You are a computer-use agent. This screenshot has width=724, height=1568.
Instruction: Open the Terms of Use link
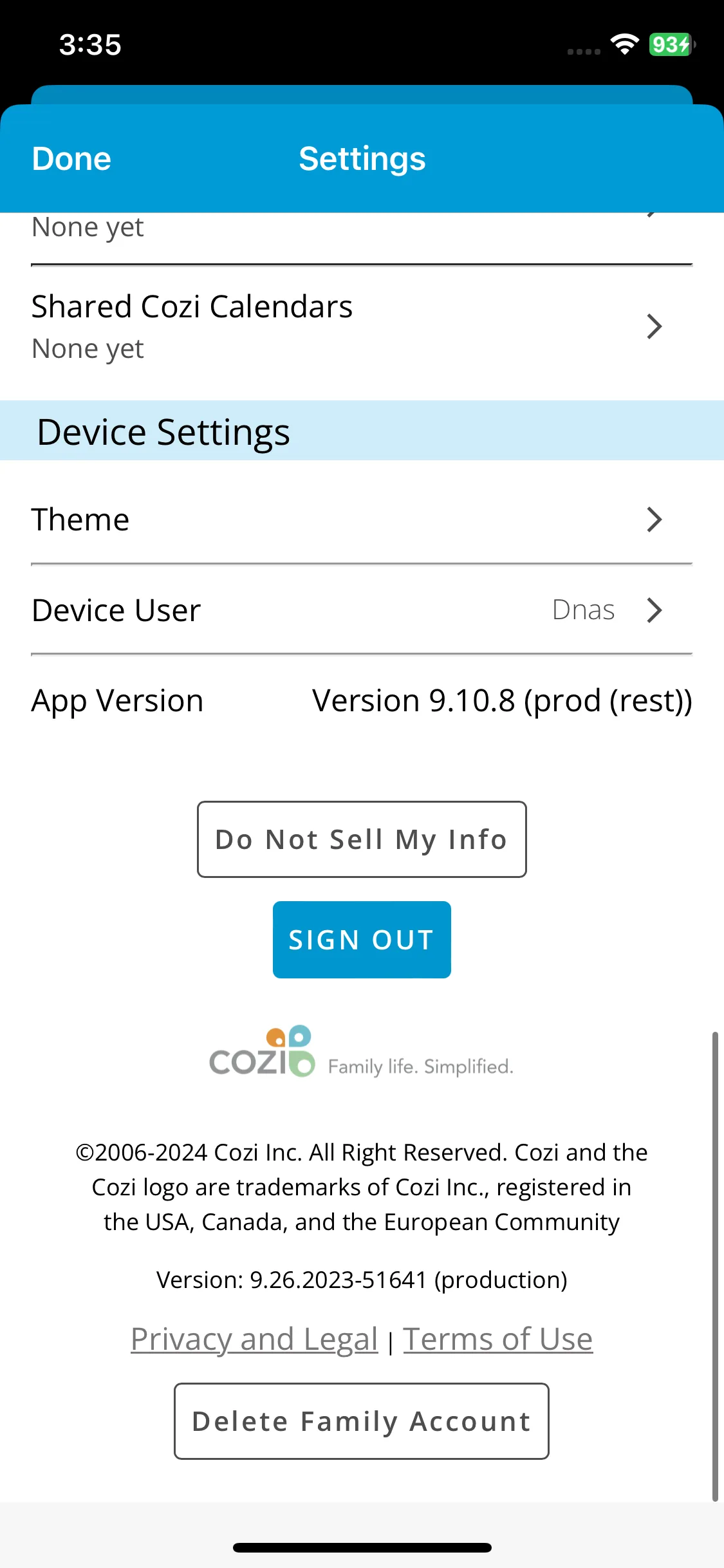point(498,1339)
